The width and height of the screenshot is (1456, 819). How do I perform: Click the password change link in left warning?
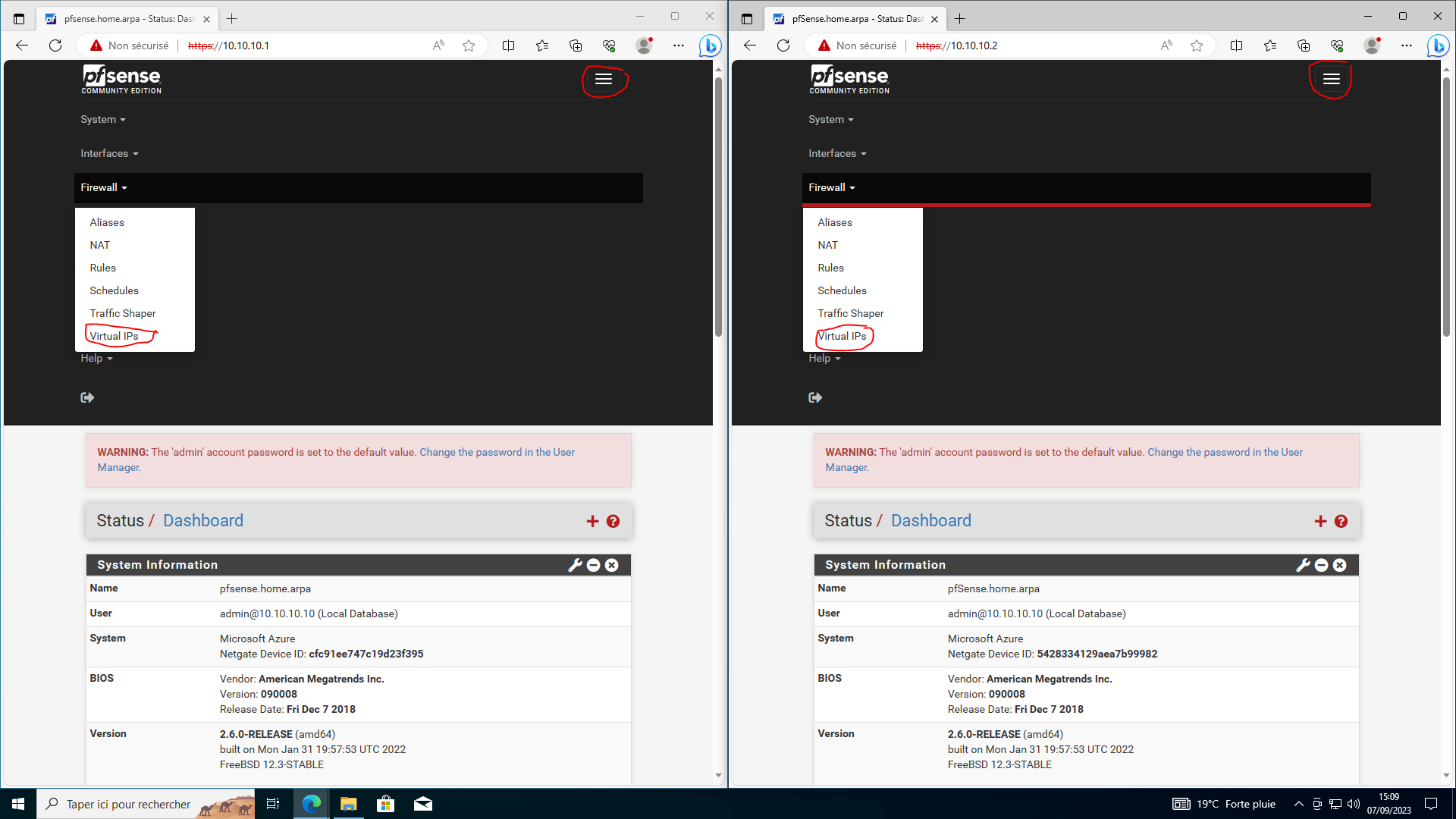[x=497, y=452]
